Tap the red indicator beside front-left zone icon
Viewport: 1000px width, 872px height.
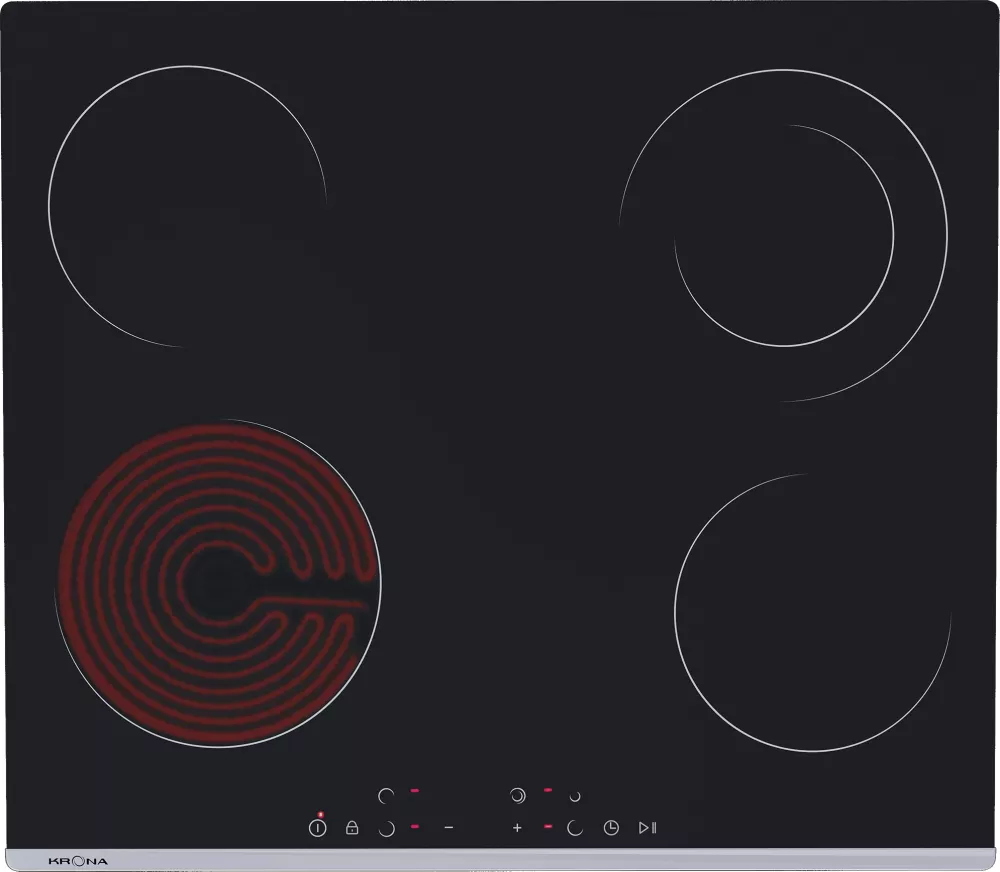[414, 827]
